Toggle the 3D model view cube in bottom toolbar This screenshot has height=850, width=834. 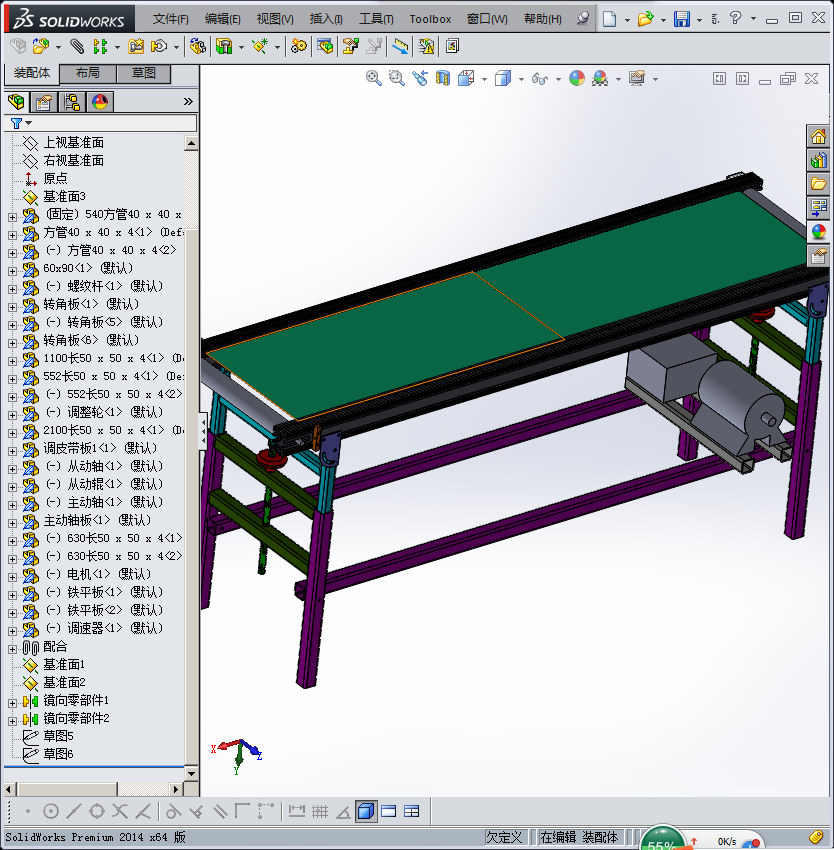tap(366, 811)
